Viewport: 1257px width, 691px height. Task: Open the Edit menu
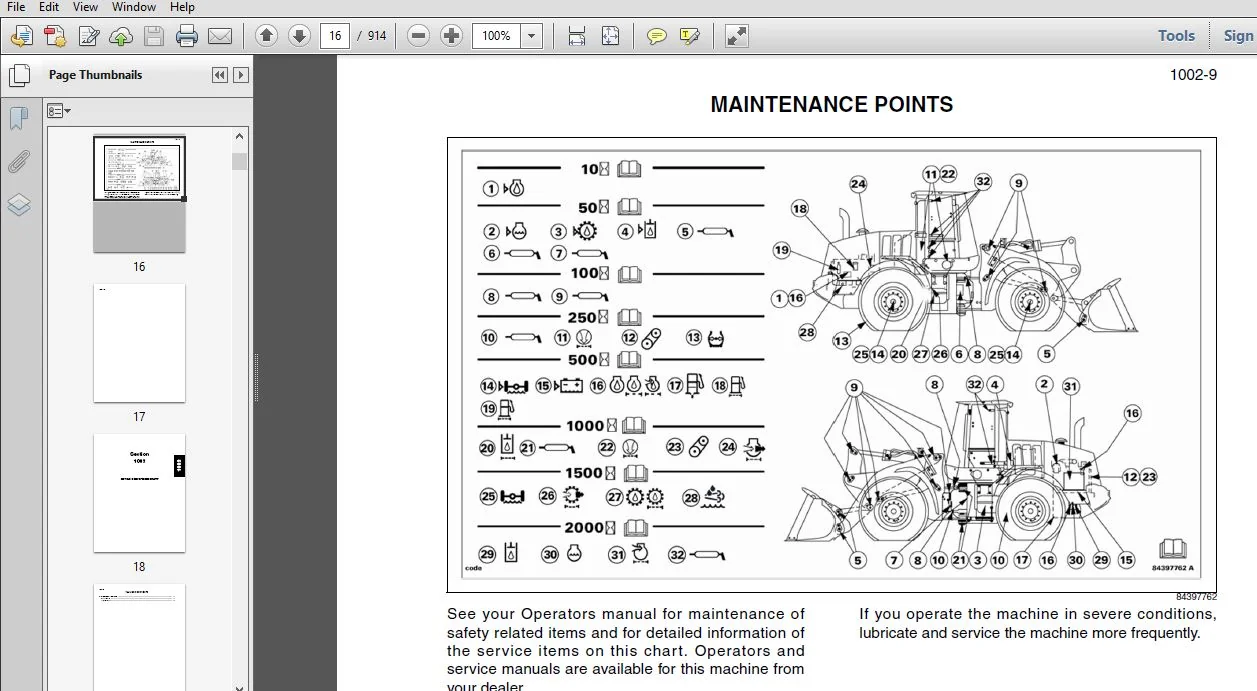(48, 7)
